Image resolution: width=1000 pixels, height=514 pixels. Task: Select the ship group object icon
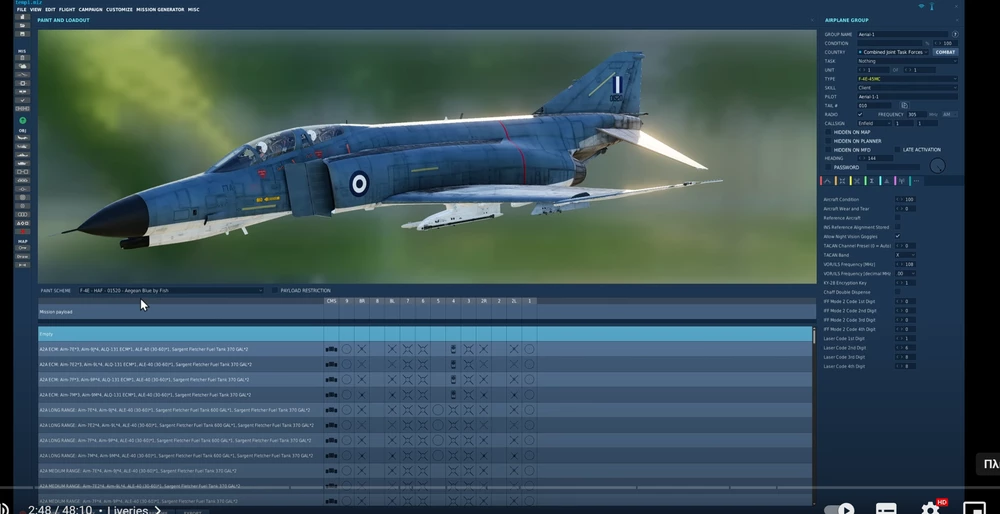(x=22, y=155)
